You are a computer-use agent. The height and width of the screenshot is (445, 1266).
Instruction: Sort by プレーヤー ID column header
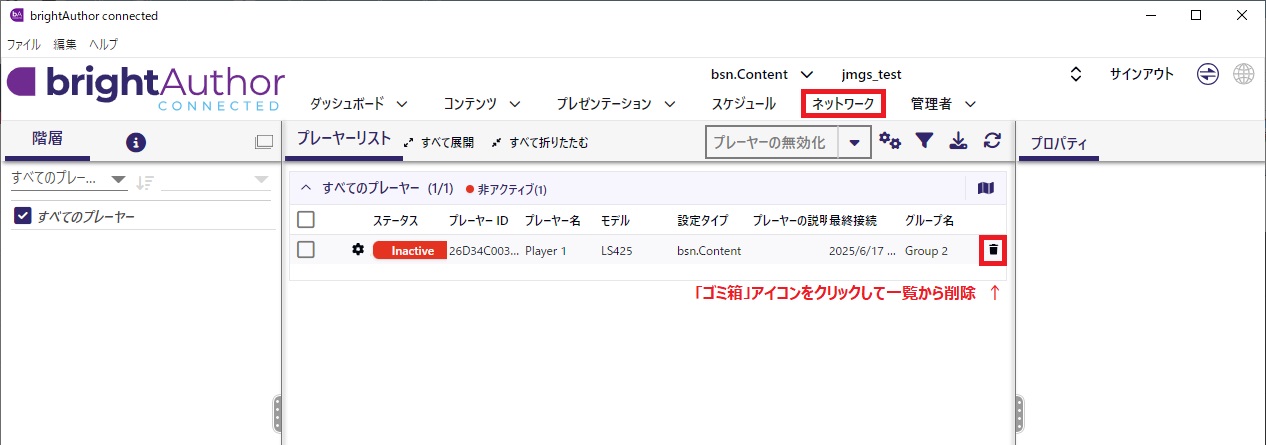click(479, 220)
